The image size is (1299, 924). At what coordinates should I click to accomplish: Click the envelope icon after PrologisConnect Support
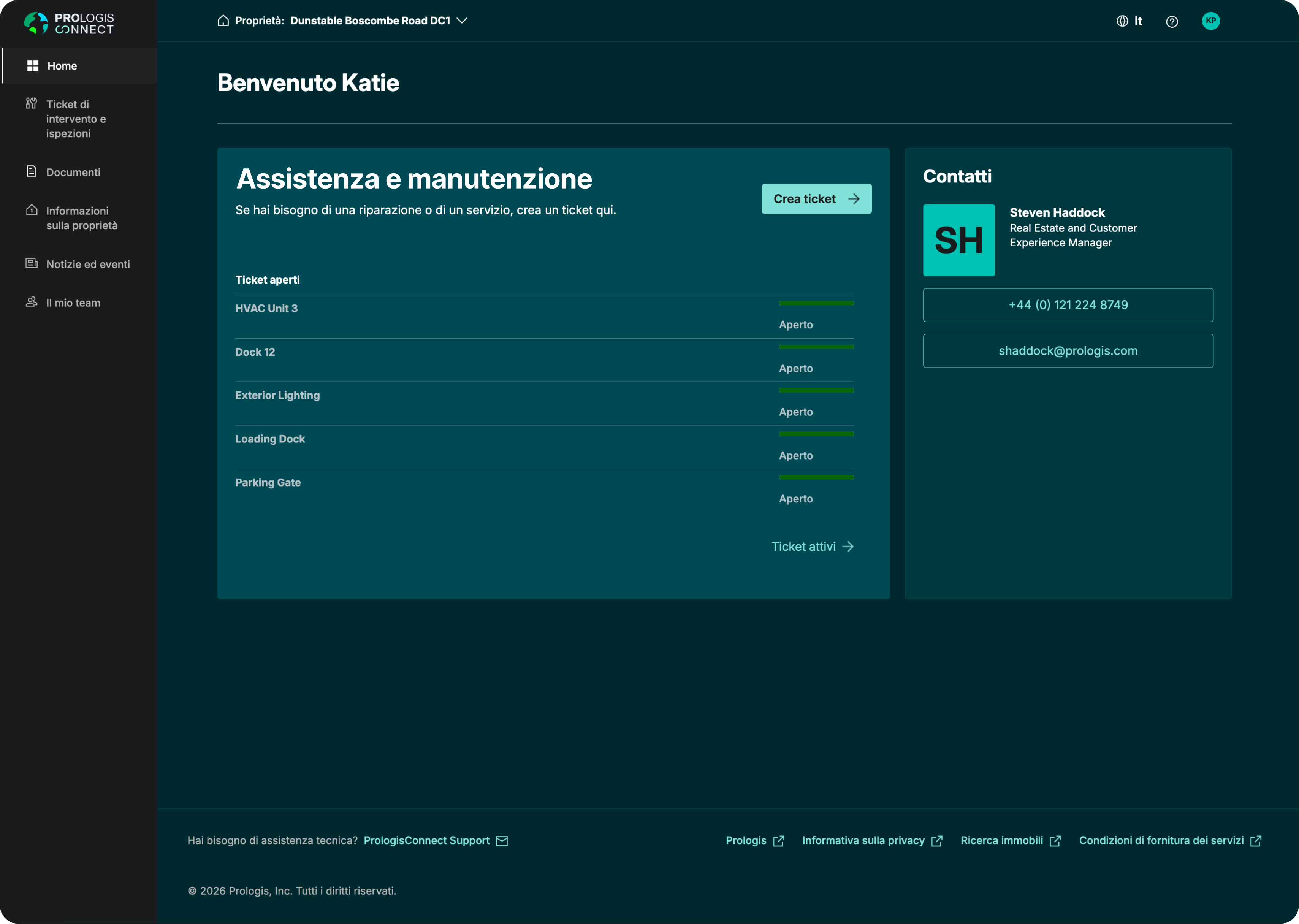click(502, 841)
